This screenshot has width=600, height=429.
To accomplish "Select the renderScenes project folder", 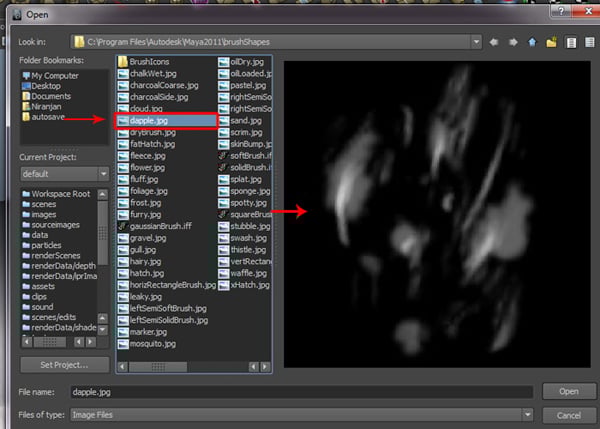I will coord(51,255).
